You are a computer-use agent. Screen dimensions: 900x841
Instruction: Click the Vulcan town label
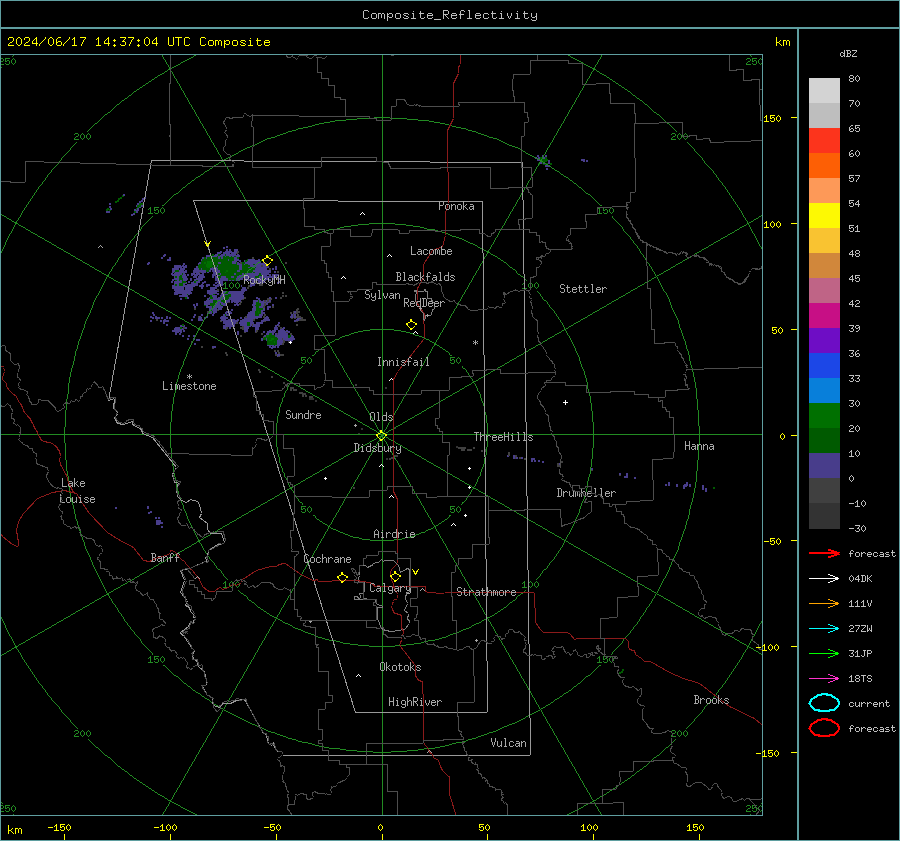[508, 743]
